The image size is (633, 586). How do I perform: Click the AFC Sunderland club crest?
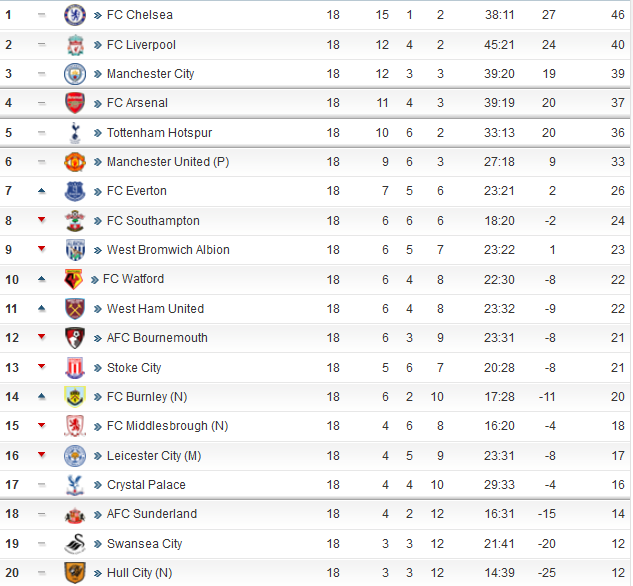coord(75,514)
